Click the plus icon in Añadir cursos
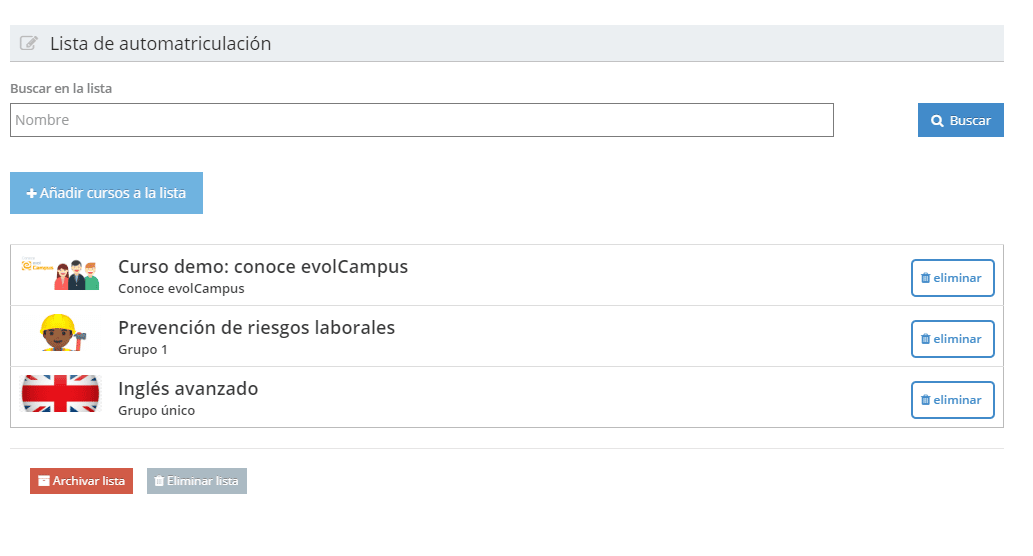Image resolution: width=1033 pixels, height=556 pixels. [32, 193]
